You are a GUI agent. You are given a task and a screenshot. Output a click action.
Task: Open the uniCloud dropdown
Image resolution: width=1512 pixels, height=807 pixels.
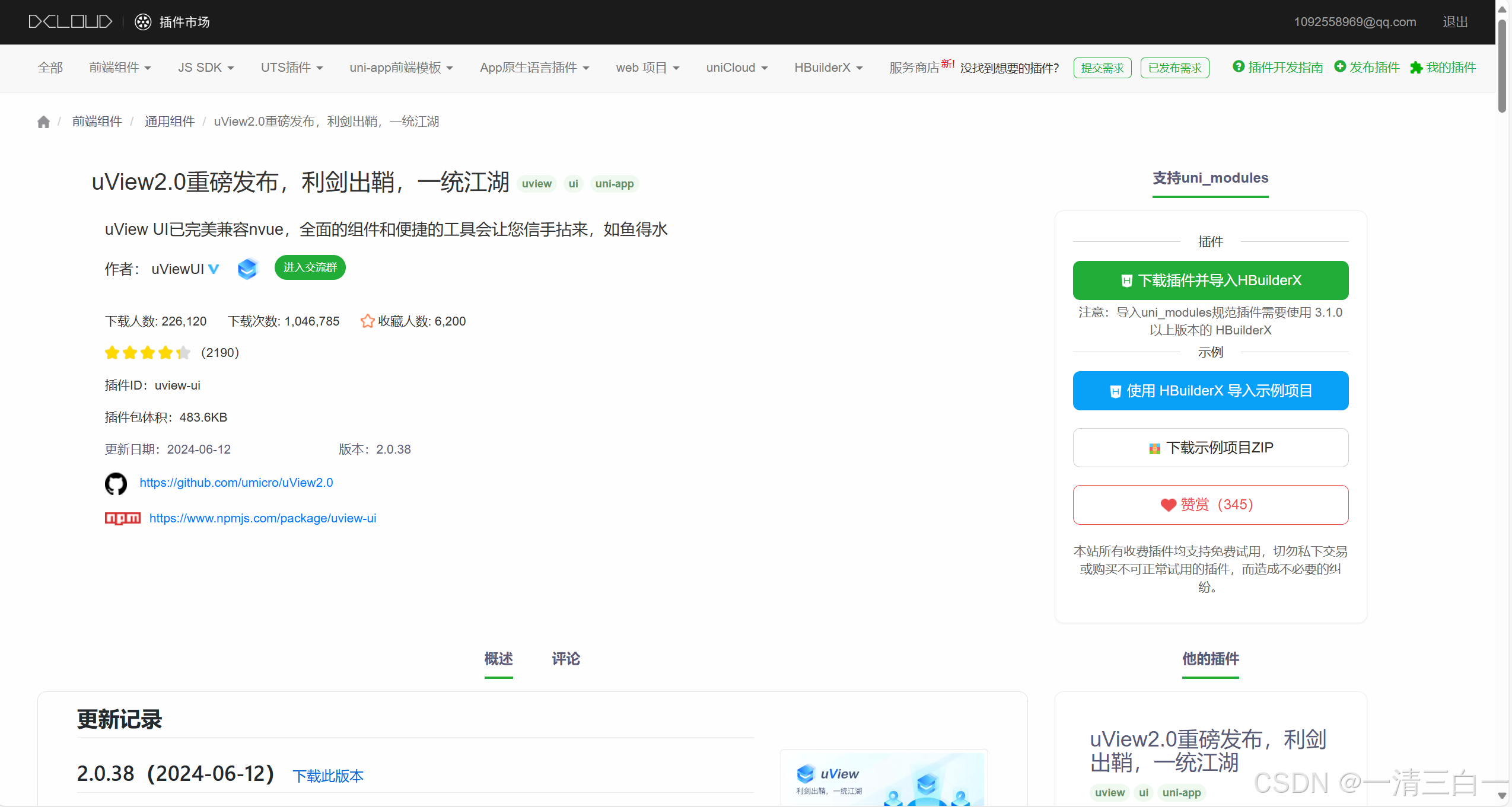tap(737, 68)
